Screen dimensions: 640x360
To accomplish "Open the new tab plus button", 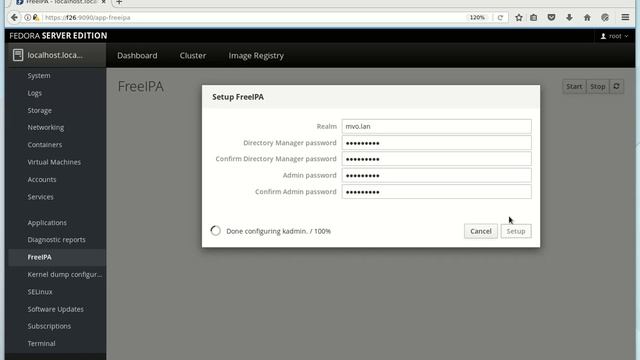I will [x=119, y=2].
